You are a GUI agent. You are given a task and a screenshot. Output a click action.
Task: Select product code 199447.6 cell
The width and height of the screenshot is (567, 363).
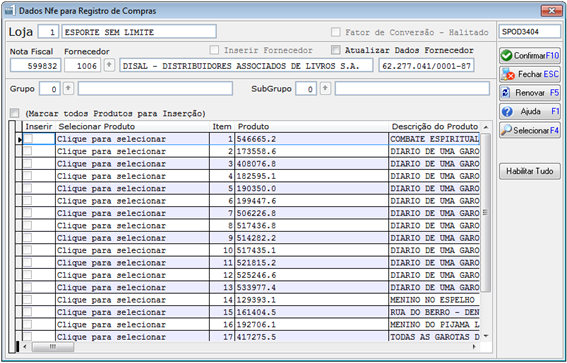(312, 201)
